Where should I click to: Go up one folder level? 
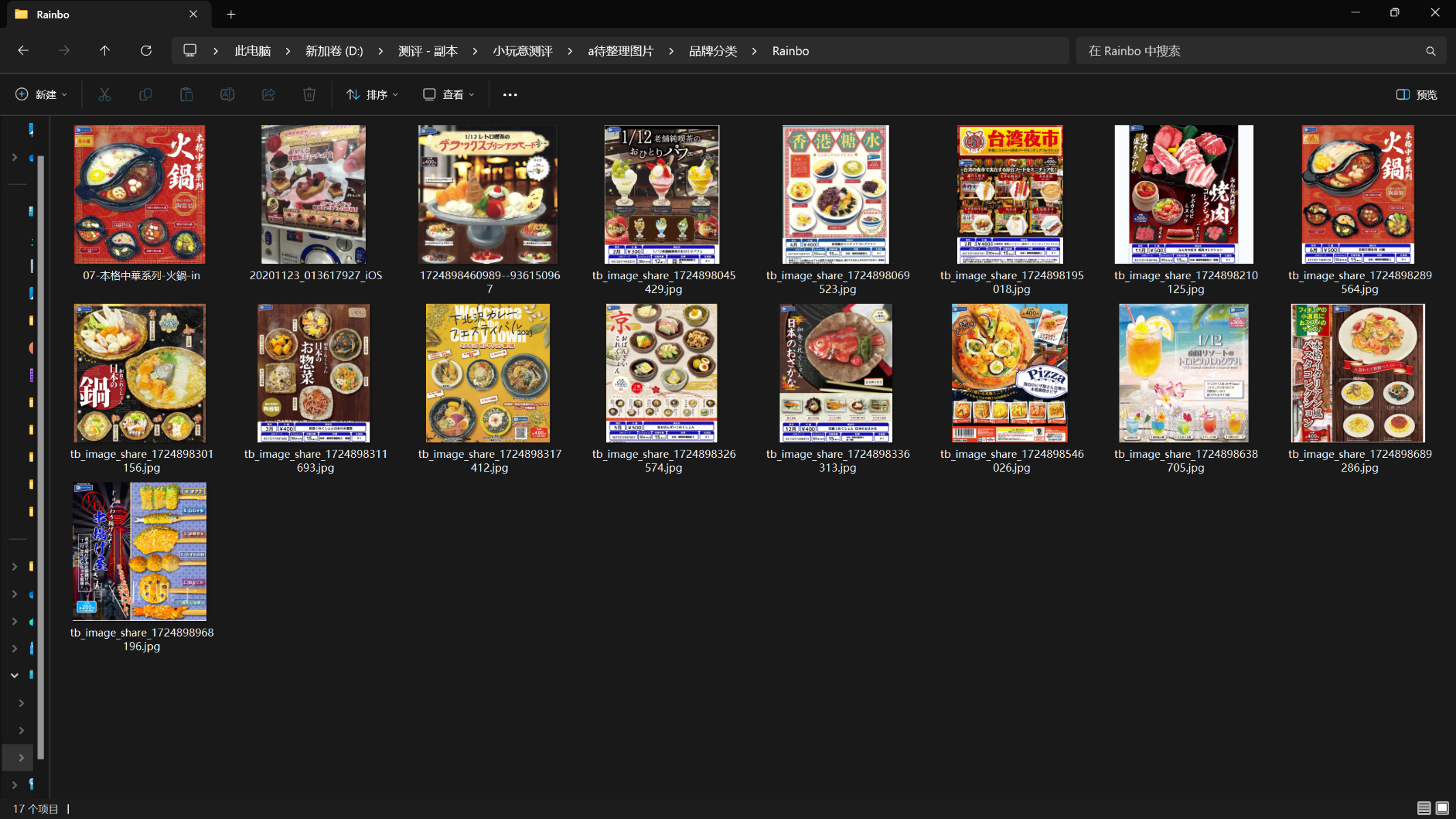(x=104, y=51)
